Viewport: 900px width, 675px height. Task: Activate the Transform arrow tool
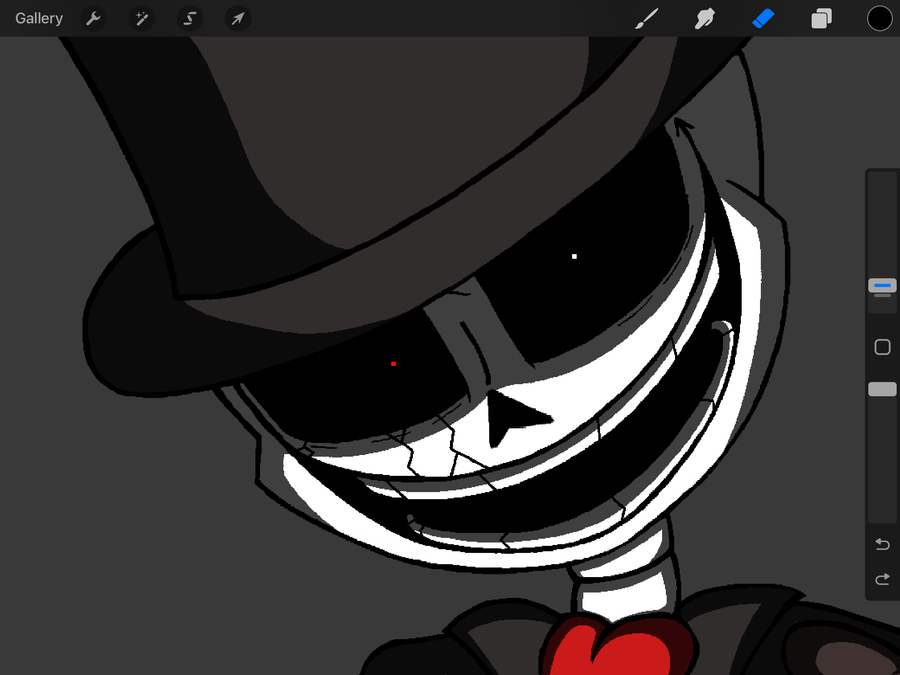point(238,18)
